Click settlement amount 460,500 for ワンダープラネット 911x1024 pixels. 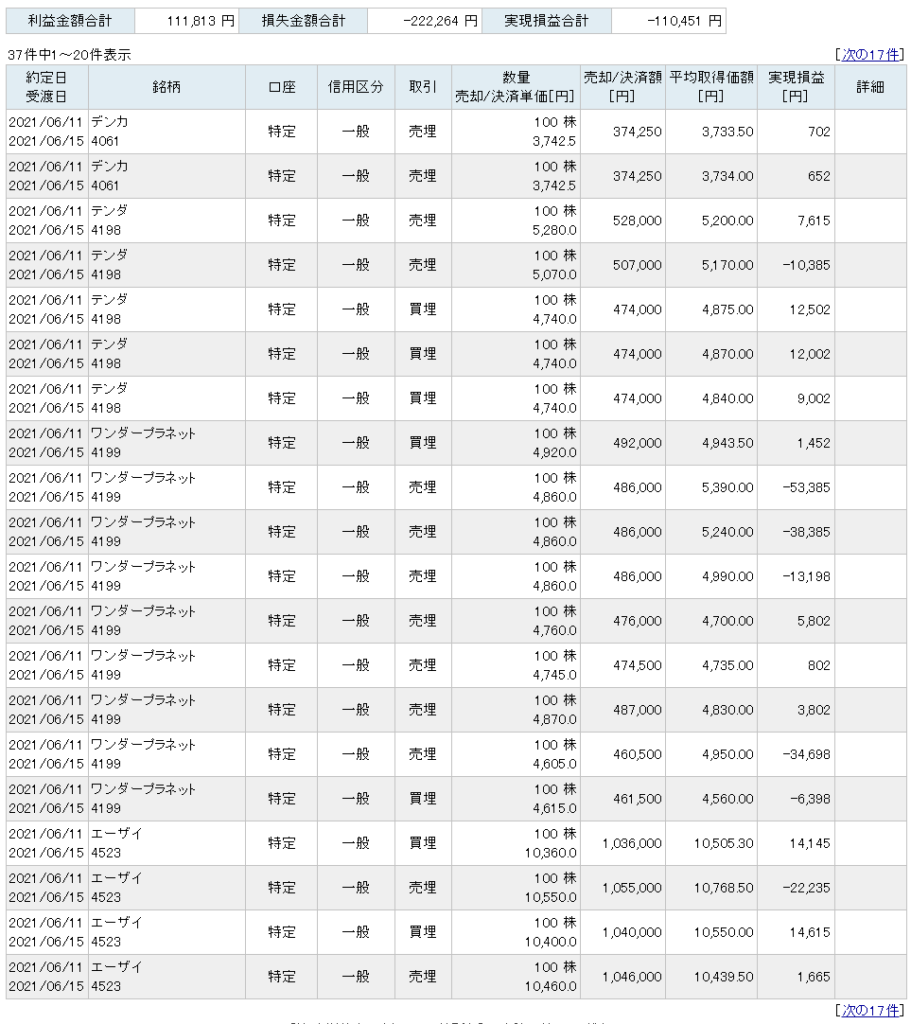pyautogui.click(x=637, y=754)
